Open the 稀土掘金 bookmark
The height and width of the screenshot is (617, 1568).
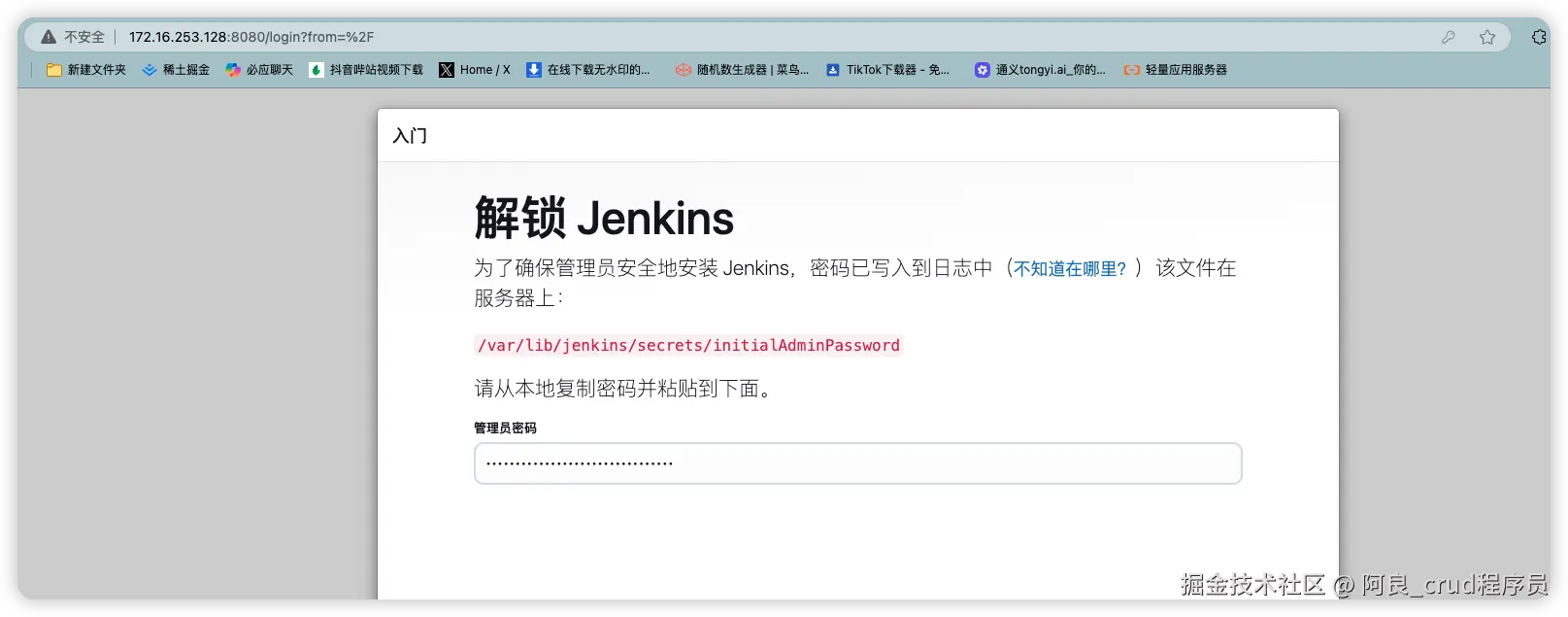tap(176, 70)
